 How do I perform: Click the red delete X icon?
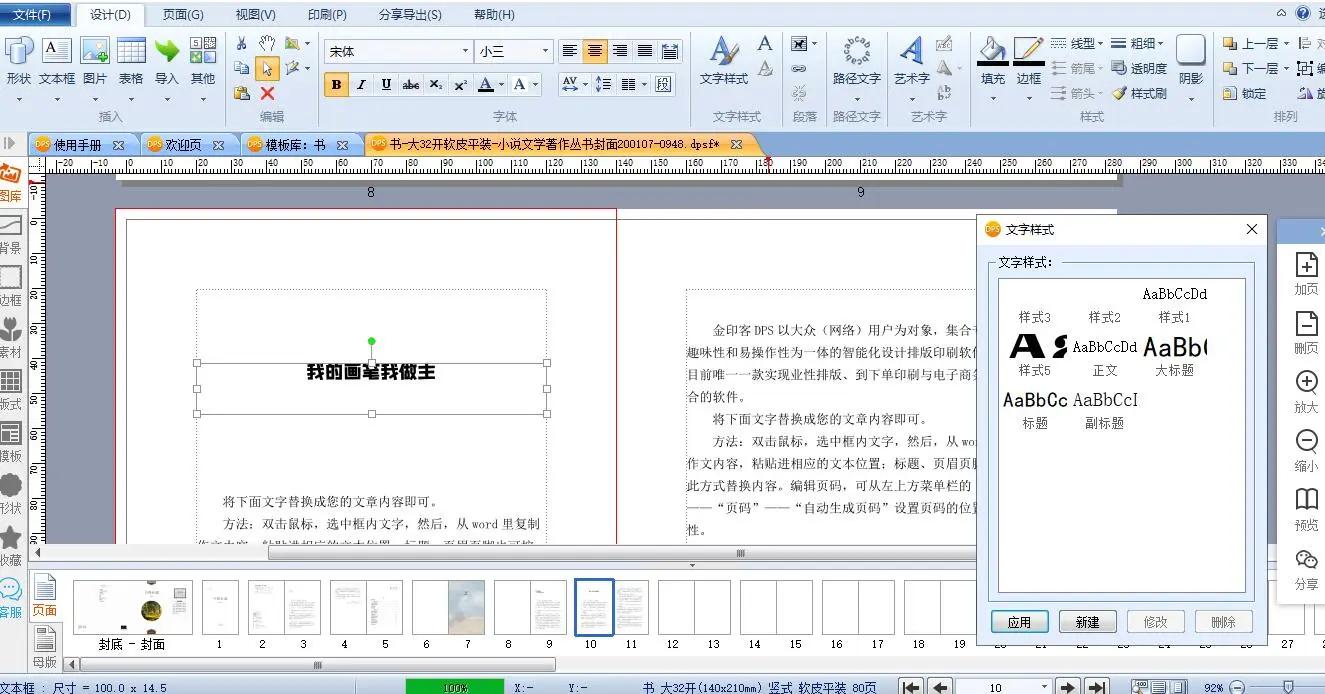tap(267, 93)
